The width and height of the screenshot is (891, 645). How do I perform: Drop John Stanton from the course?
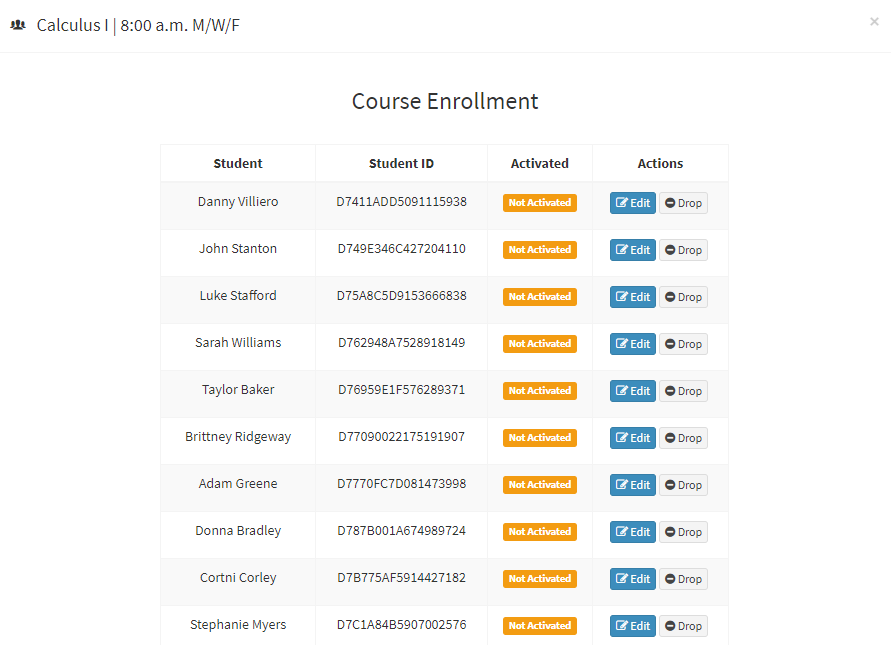click(x=684, y=250)
